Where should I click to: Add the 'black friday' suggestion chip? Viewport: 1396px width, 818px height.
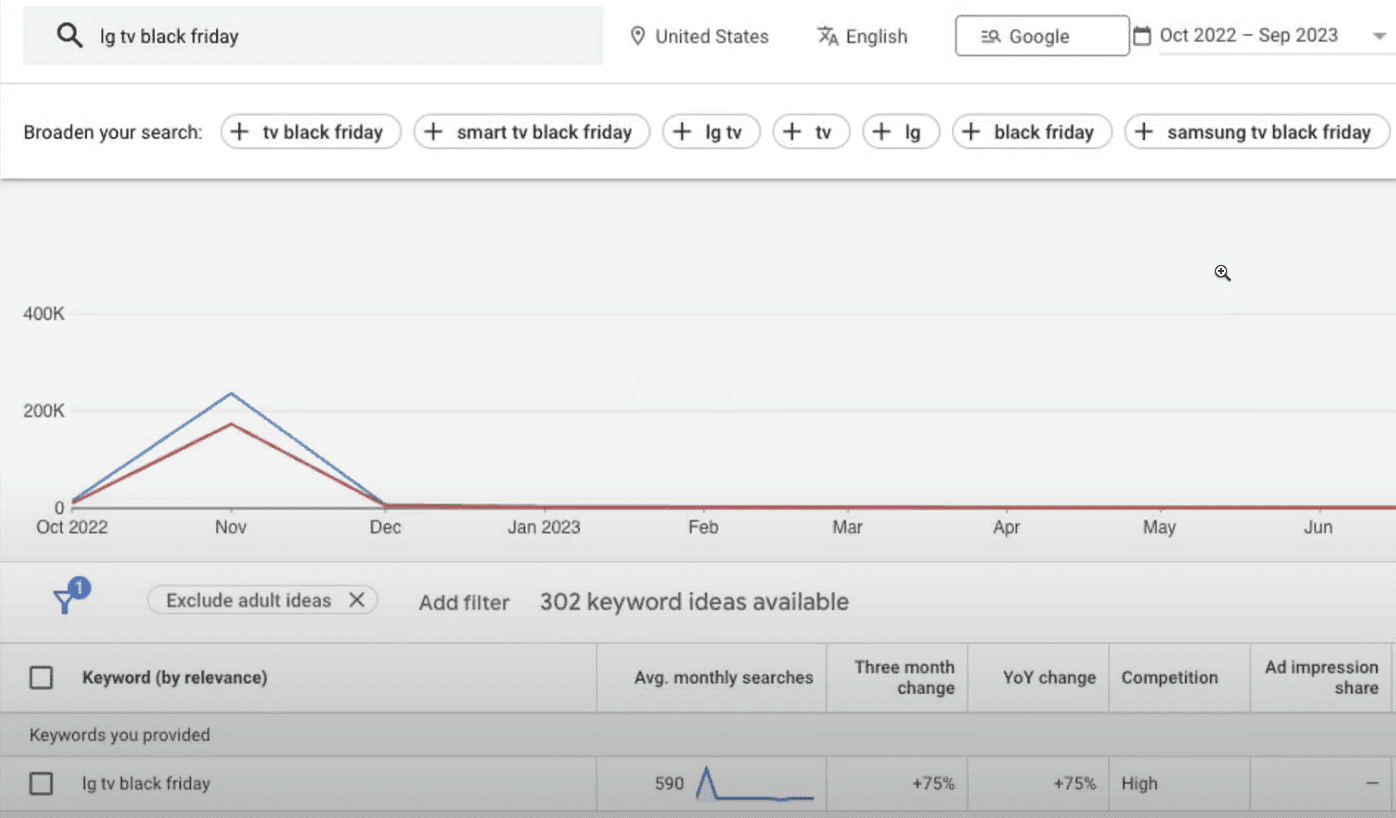pyautogui.click(x=1032, y=132)
